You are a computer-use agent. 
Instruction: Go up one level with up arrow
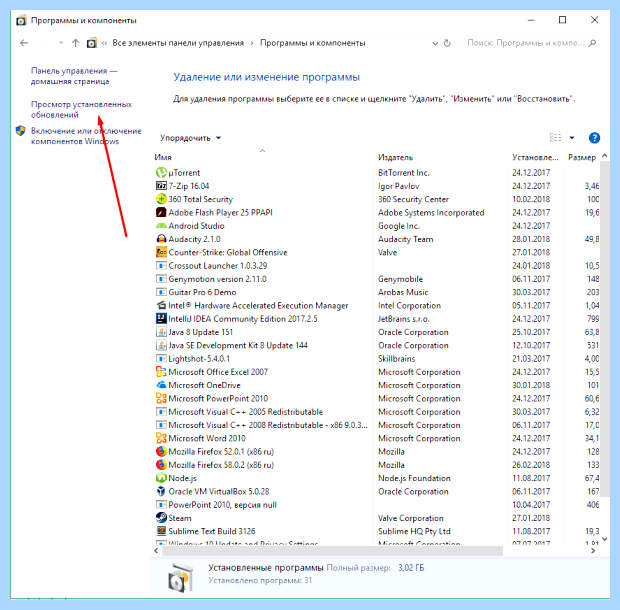[76, 43]
